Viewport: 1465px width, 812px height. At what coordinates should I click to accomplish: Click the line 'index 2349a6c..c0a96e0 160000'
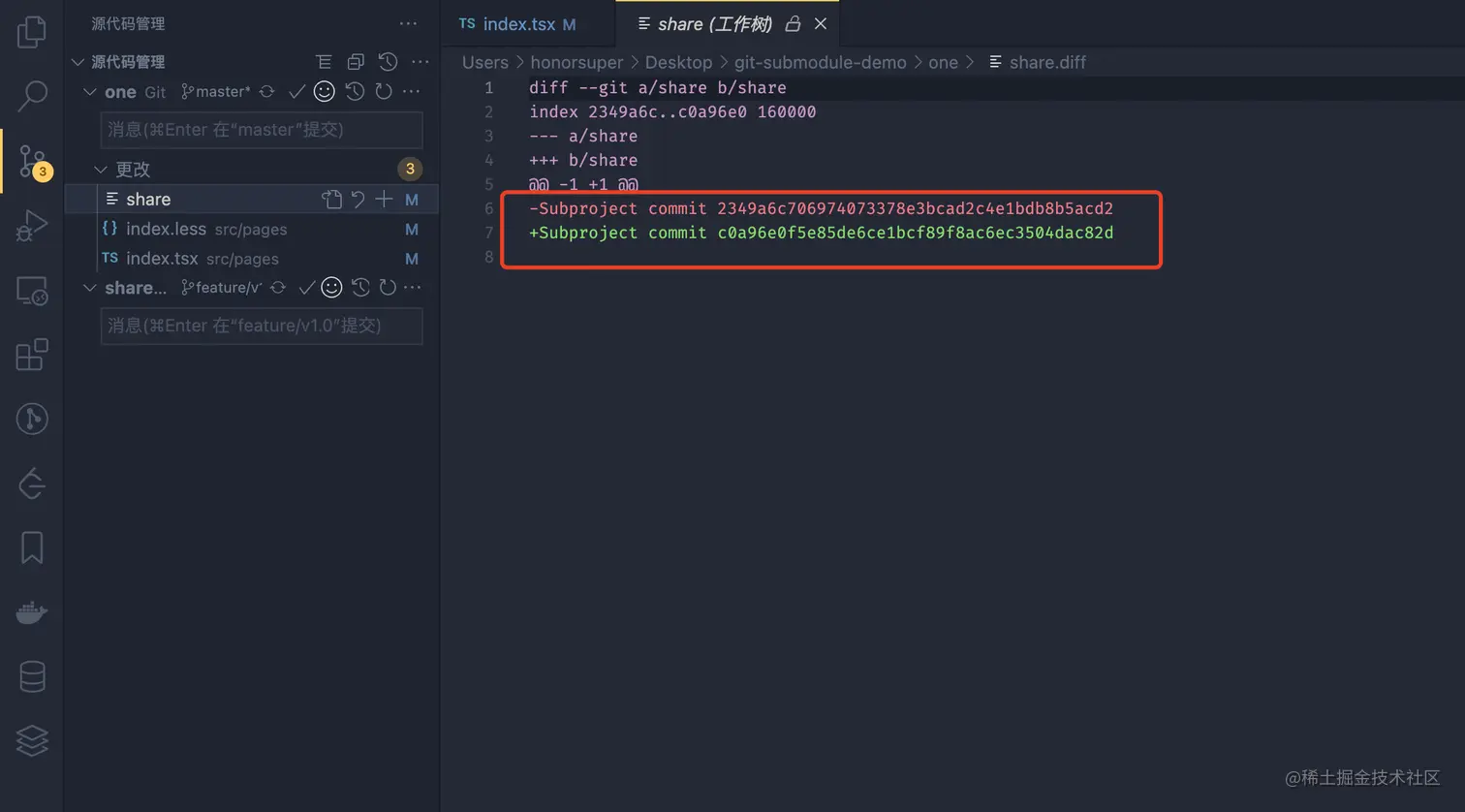(672, 112)
